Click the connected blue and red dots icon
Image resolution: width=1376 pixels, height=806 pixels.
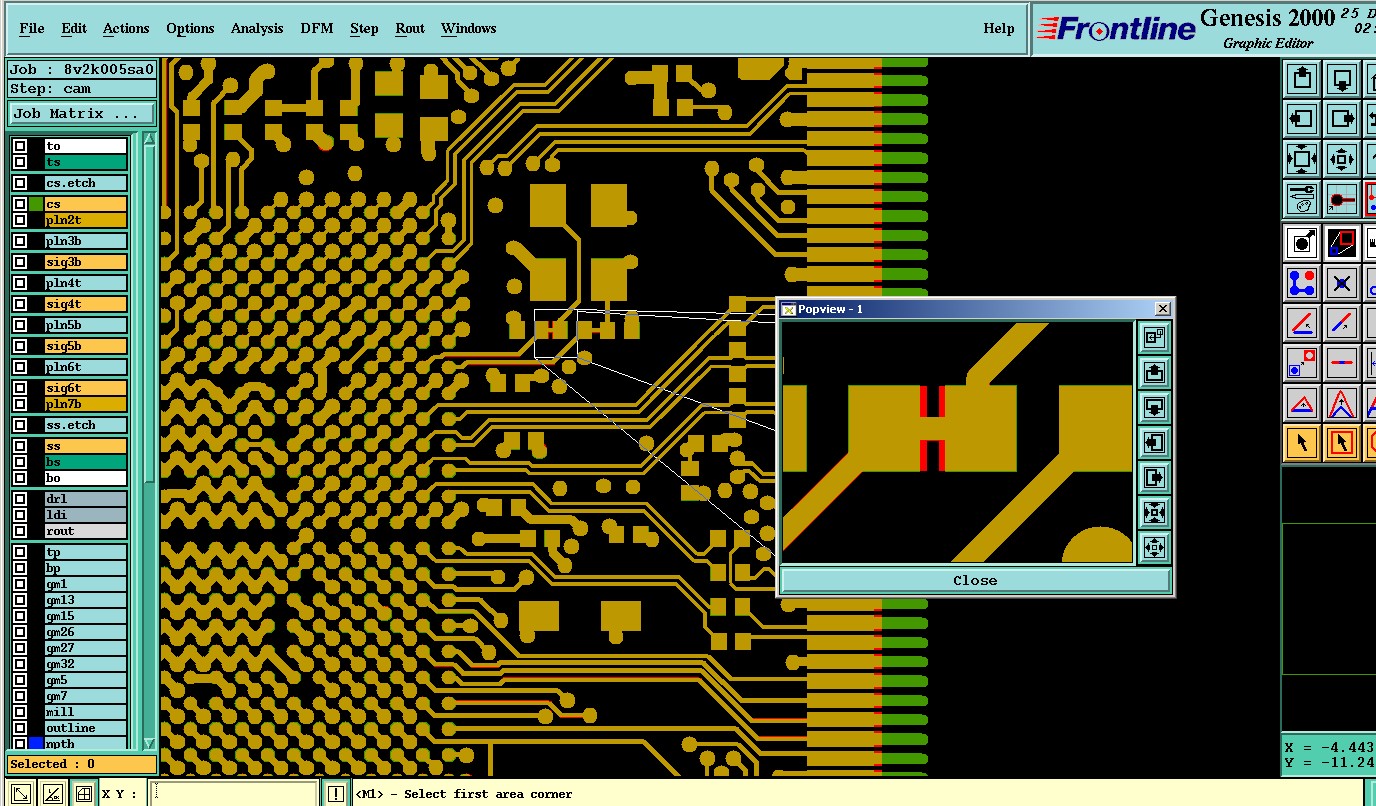(x=1301, y=283)
